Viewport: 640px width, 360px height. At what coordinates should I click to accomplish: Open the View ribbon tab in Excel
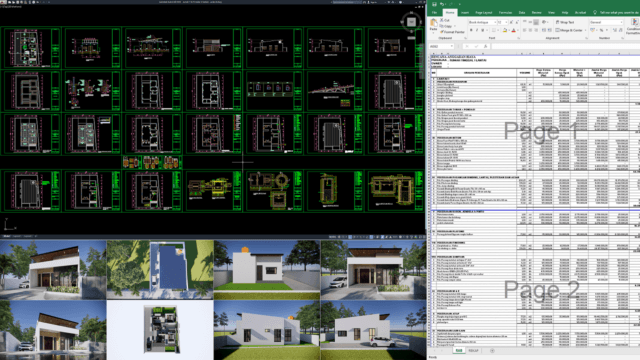pos(551,13)
